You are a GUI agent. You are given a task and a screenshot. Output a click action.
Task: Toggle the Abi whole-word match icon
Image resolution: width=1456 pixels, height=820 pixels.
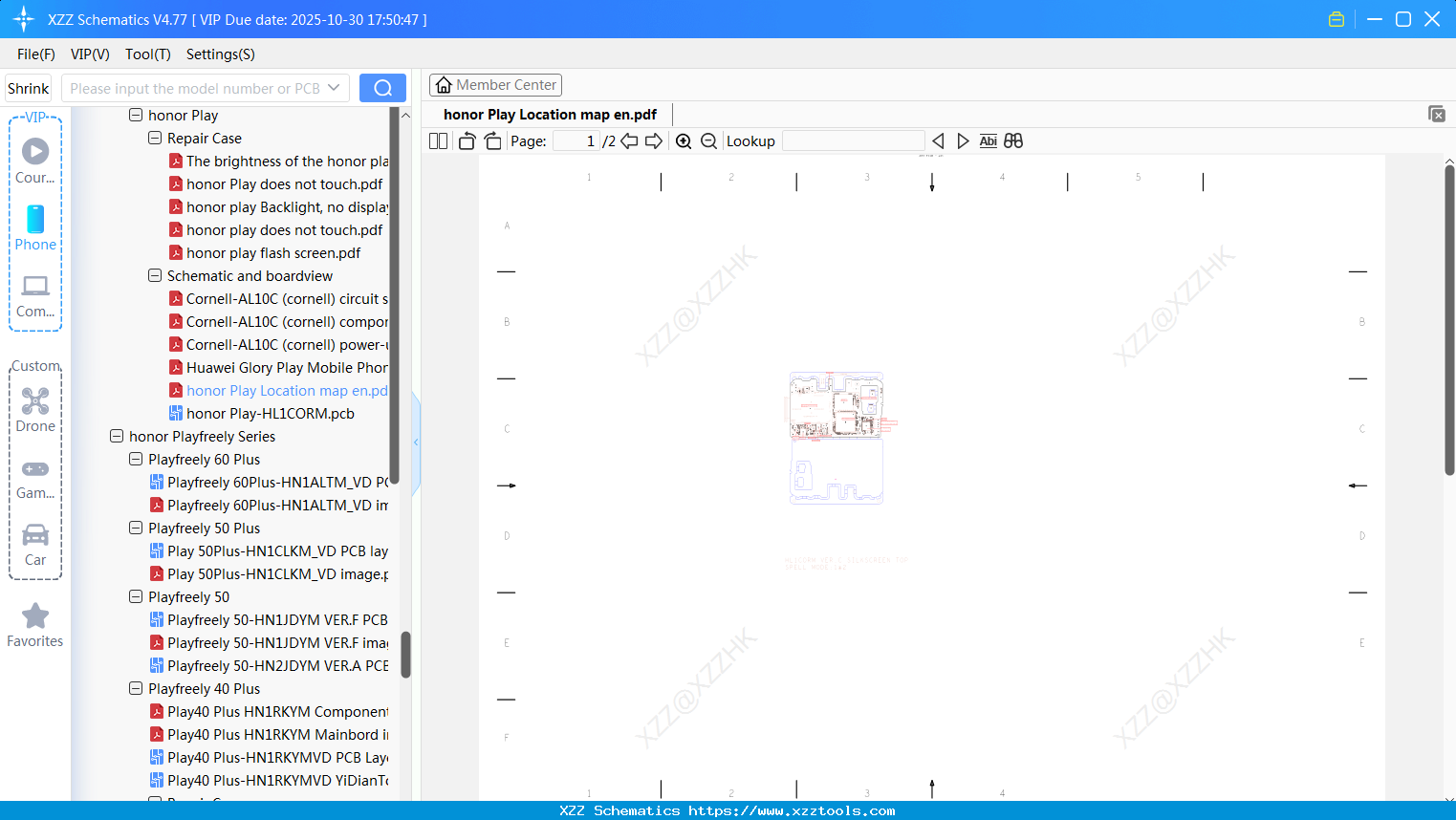[988, 141]
